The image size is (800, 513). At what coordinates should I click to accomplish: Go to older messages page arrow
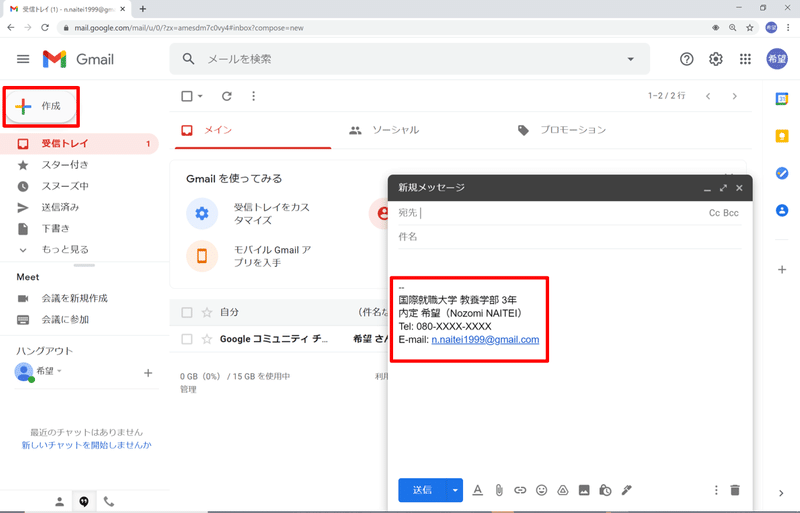coord(735,96)
